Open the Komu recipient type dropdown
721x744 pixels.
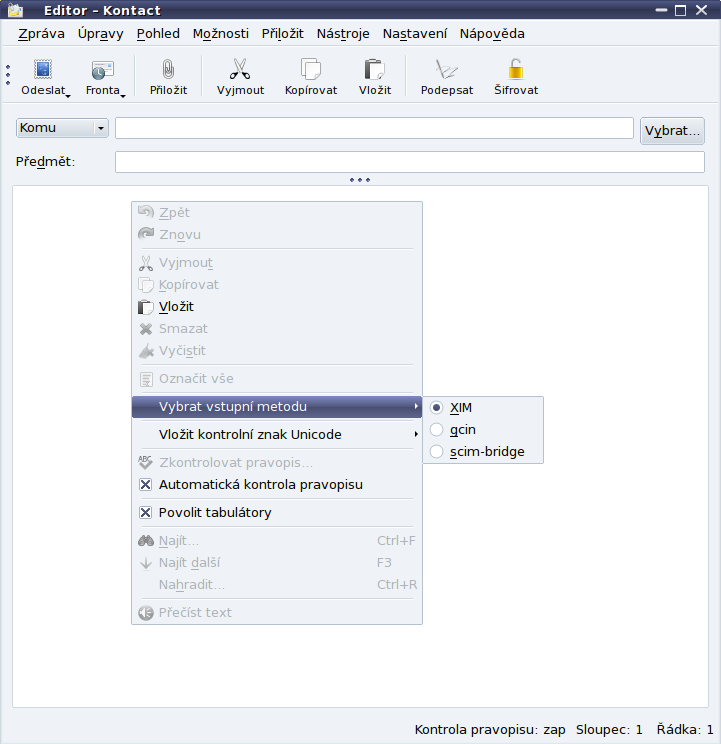[x=62, y=128]
